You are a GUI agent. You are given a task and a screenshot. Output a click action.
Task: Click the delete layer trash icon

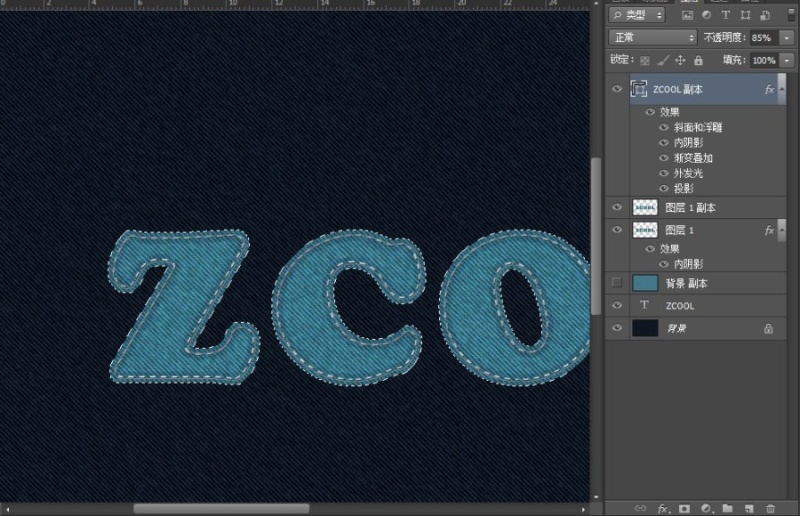(x=771, y=508)
